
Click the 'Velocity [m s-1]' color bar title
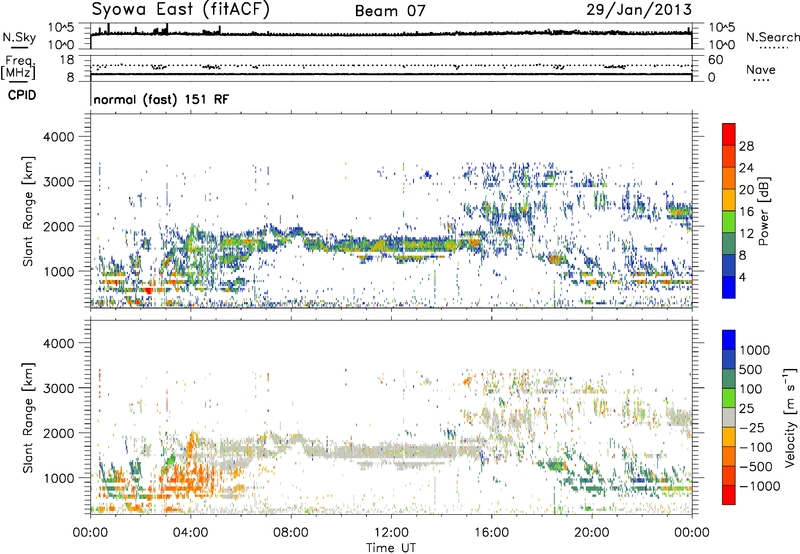click(x=790, y=417)
